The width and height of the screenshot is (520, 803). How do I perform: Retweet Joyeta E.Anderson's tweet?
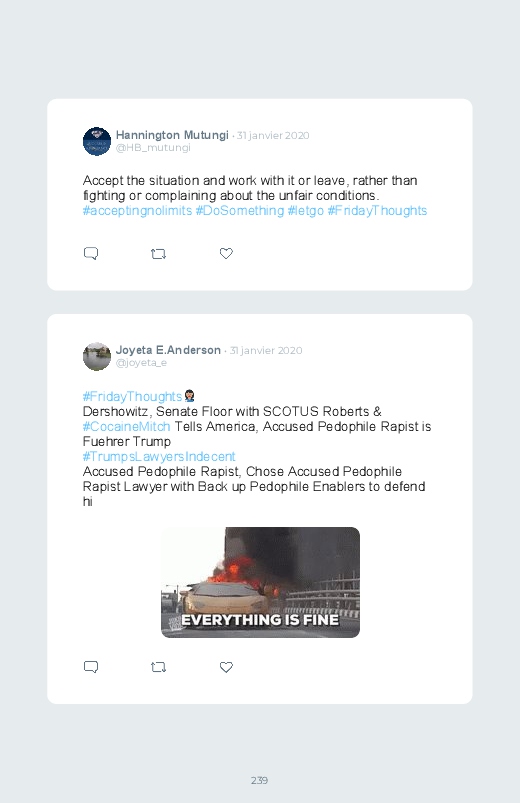point(158,667)
